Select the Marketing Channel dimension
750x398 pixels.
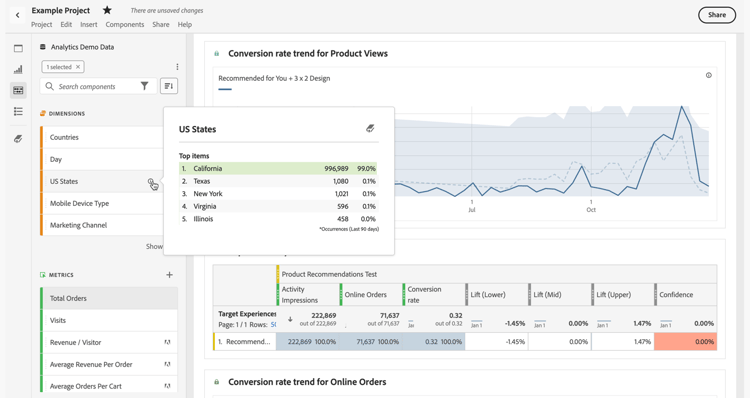(102, 225)
